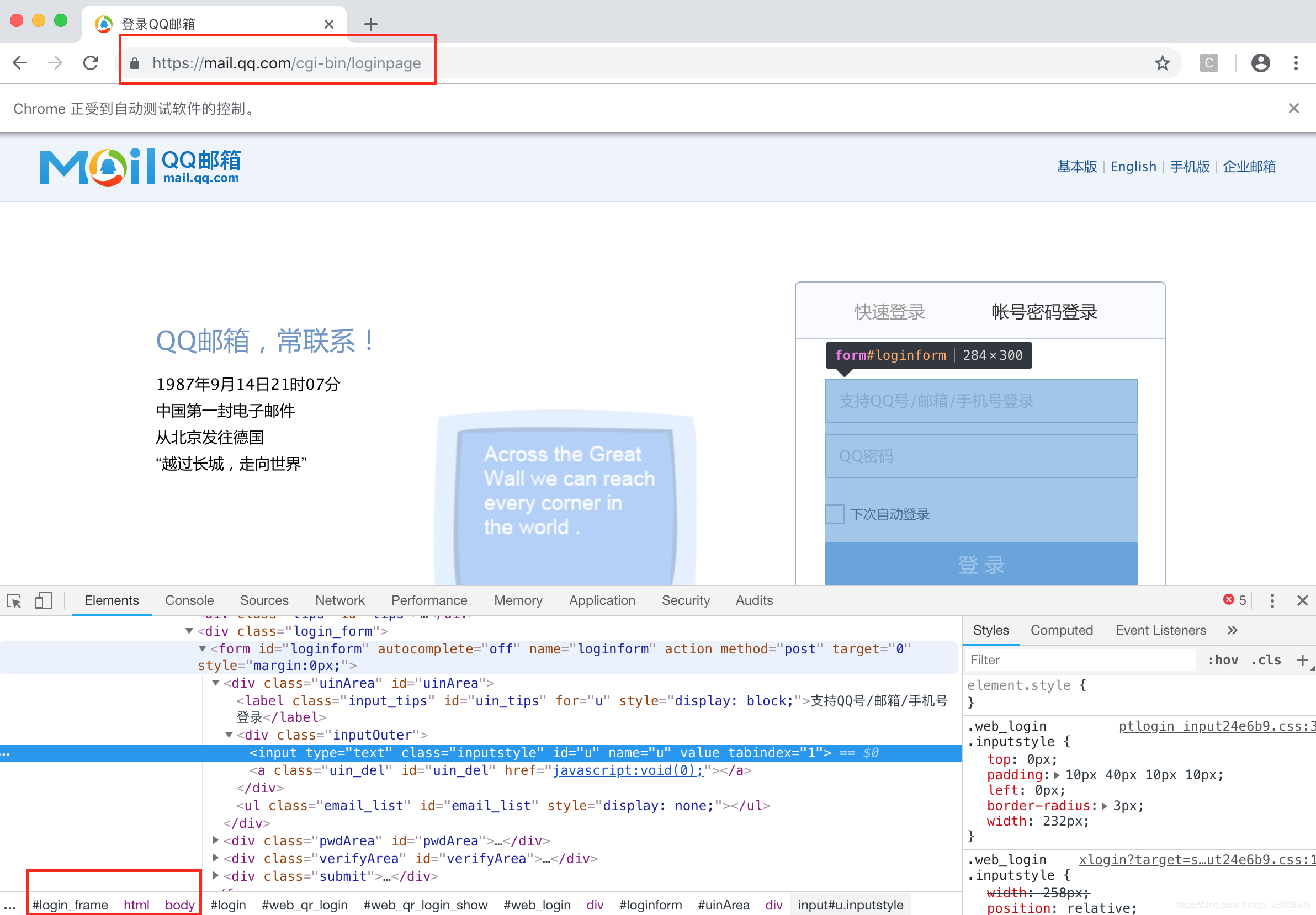Toggle the .cls class editor

click(x=1266, y=660)
